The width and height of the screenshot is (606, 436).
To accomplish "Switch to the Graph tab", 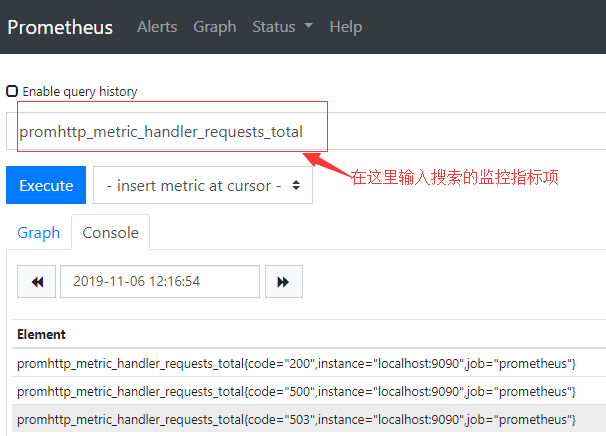I will click(39, 232).
